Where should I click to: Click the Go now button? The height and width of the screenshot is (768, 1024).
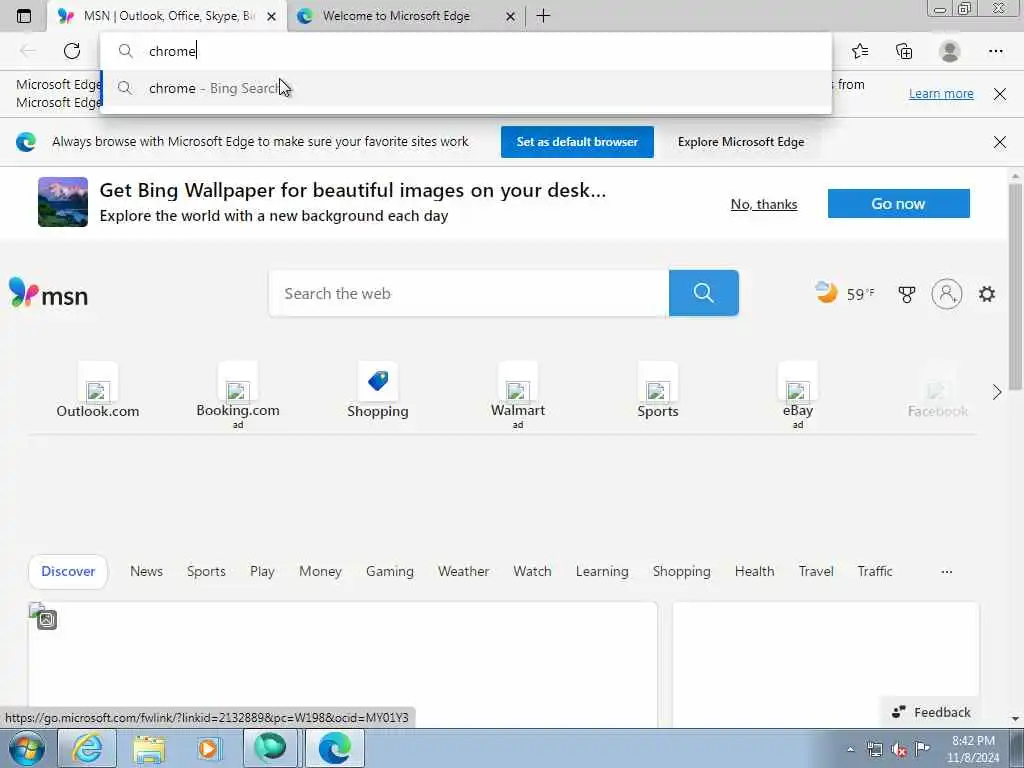point(899,204)
